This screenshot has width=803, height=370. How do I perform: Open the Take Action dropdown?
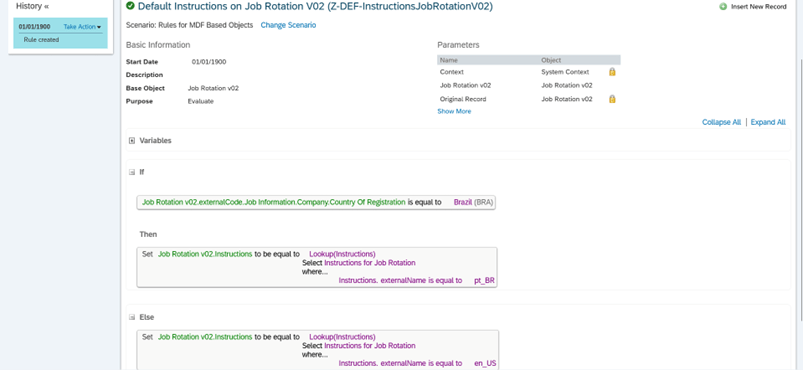82,27
